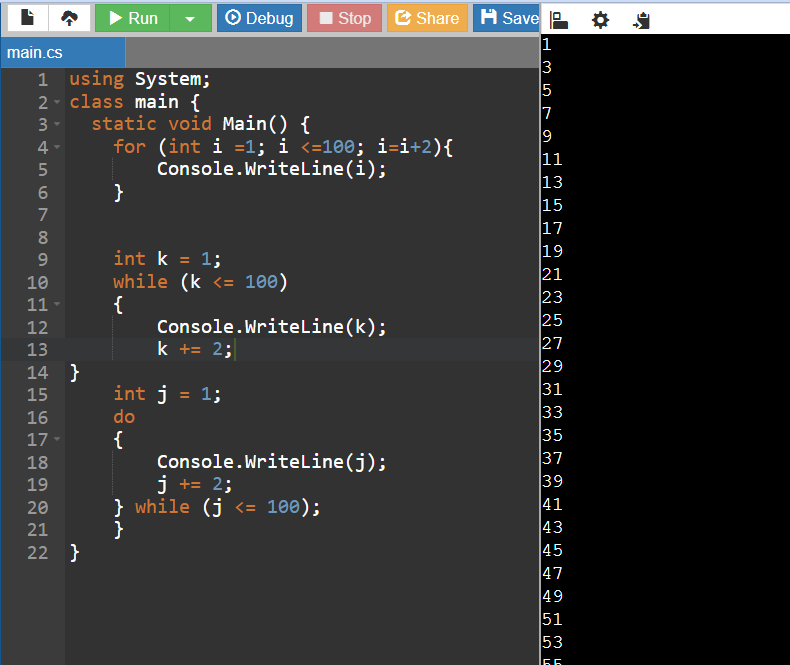The width and height of the screenshot is (790, 665).
Task: Click the copy console output icon
Action: [641, 21]
